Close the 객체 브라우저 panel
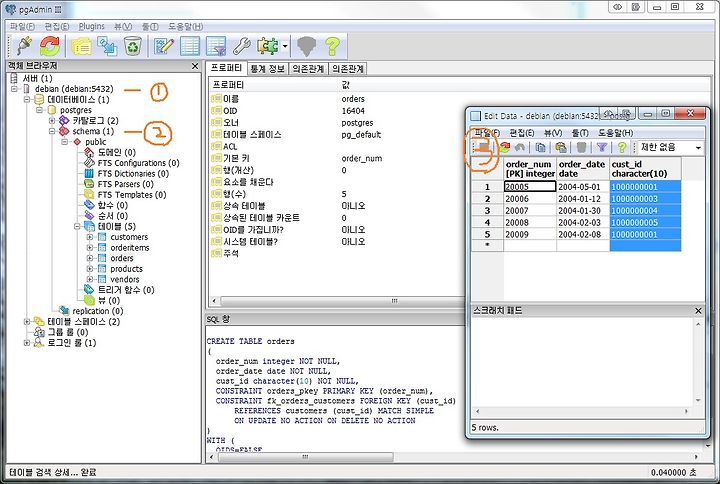Screen dimensions: 720x484 [x=195, y=66]
